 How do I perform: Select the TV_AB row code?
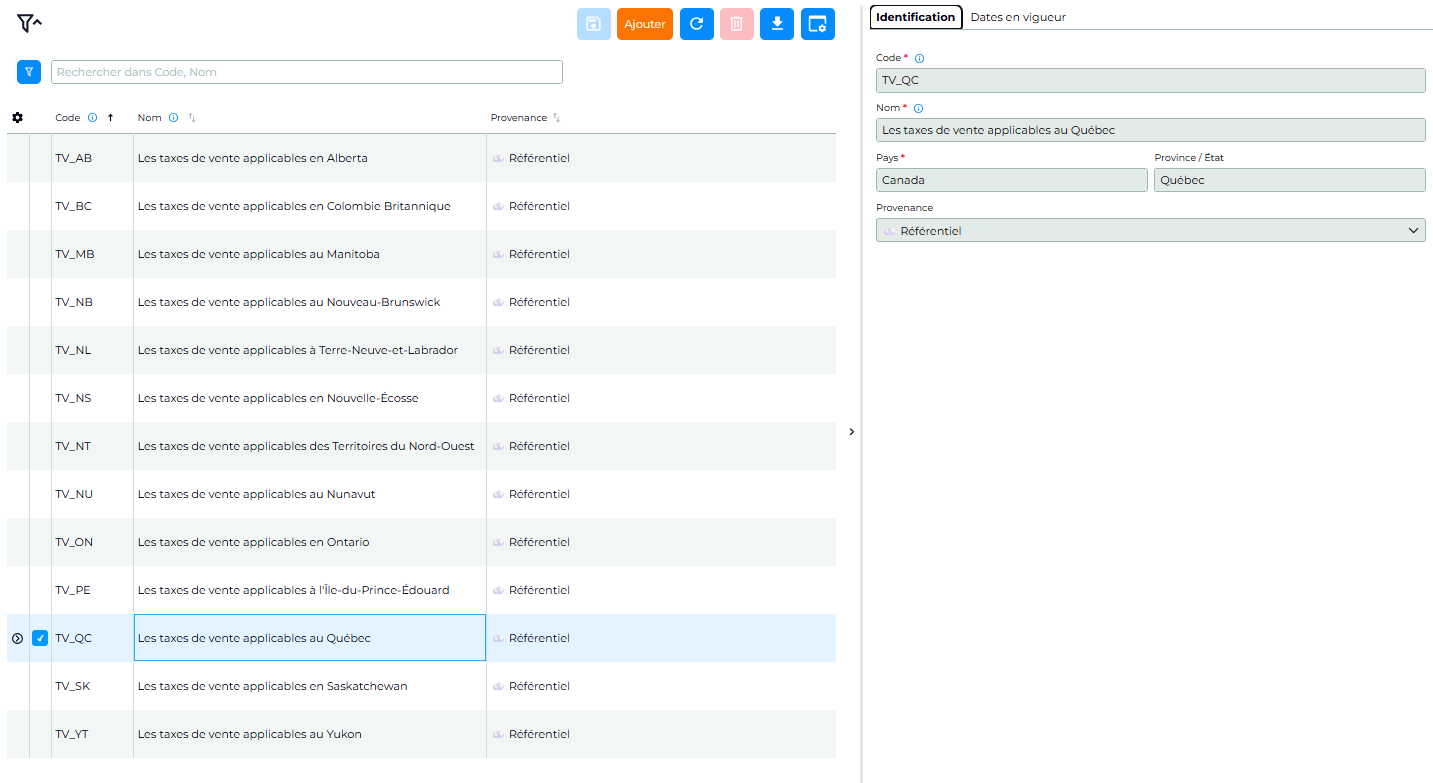(74, 158)
